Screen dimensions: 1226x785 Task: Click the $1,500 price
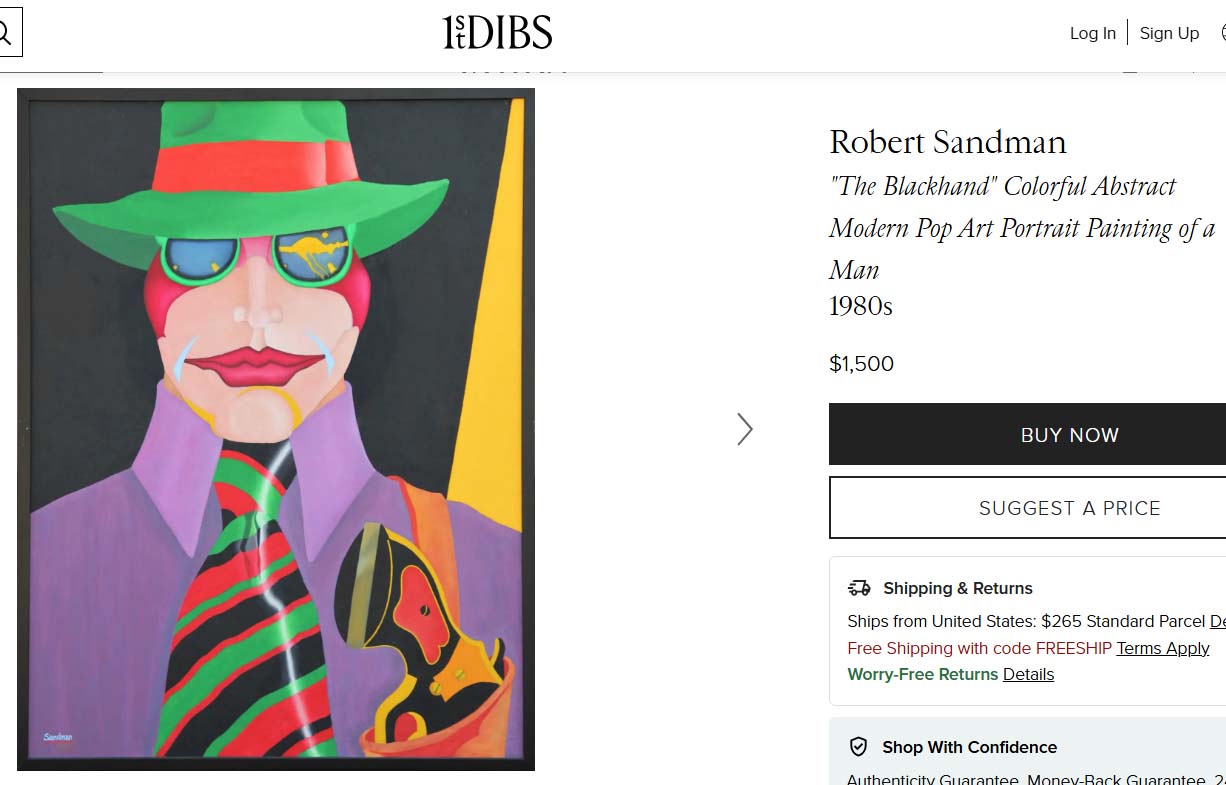click(x=861, y=364)
